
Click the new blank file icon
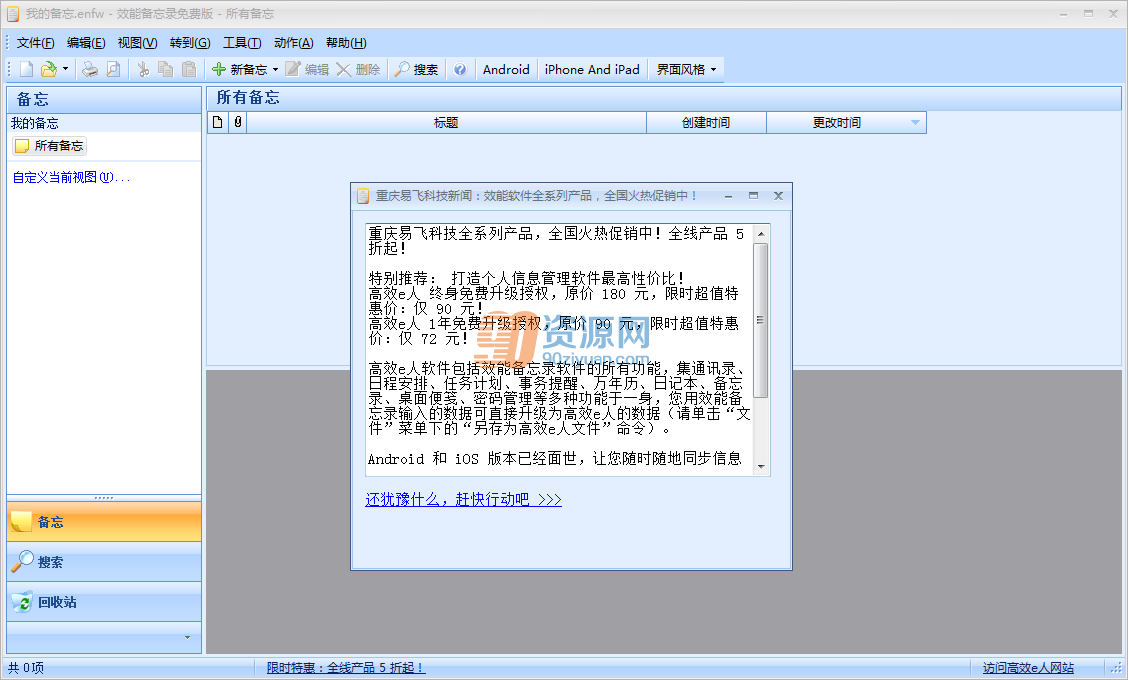tap(27, 69)
